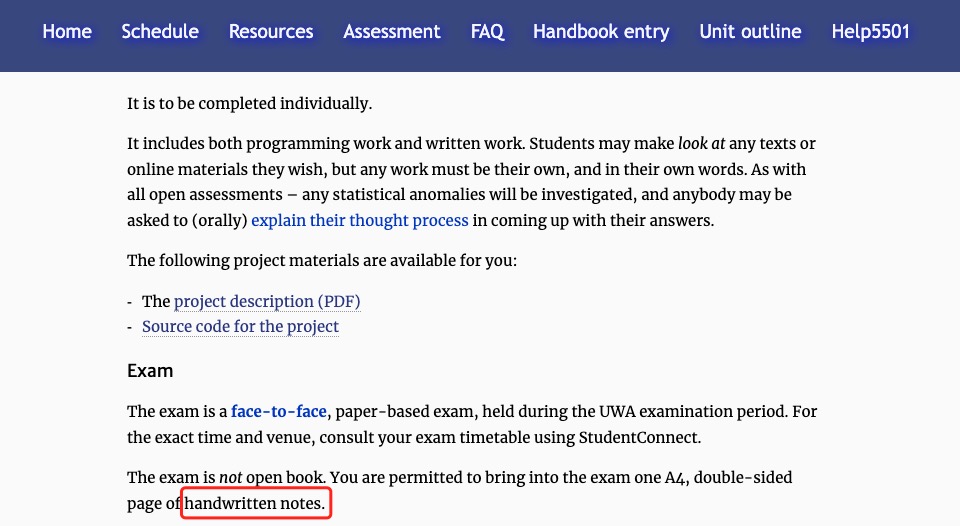This screenshot has height=526, width=960.
Task: Open the Resources nav item
Action: click(x=271, y=32)
